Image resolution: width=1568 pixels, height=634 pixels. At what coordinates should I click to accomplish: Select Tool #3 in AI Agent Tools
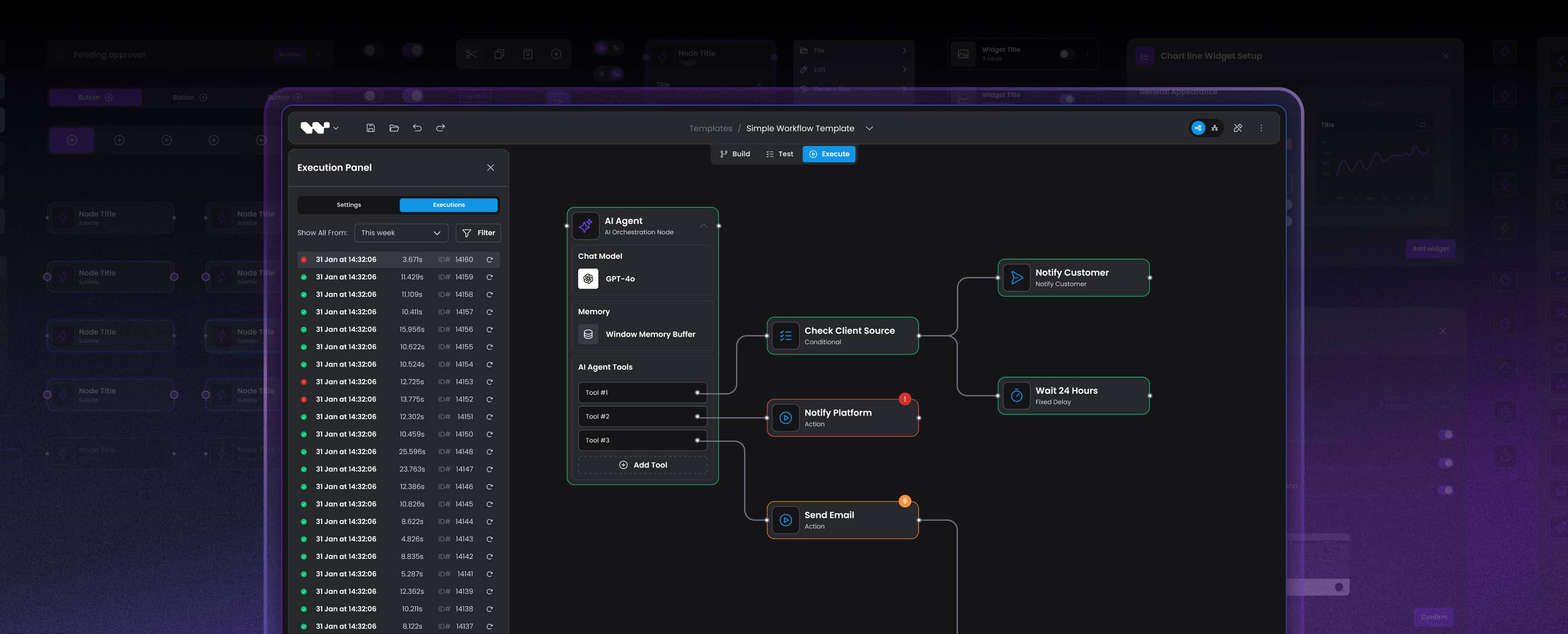coord(643,440)
